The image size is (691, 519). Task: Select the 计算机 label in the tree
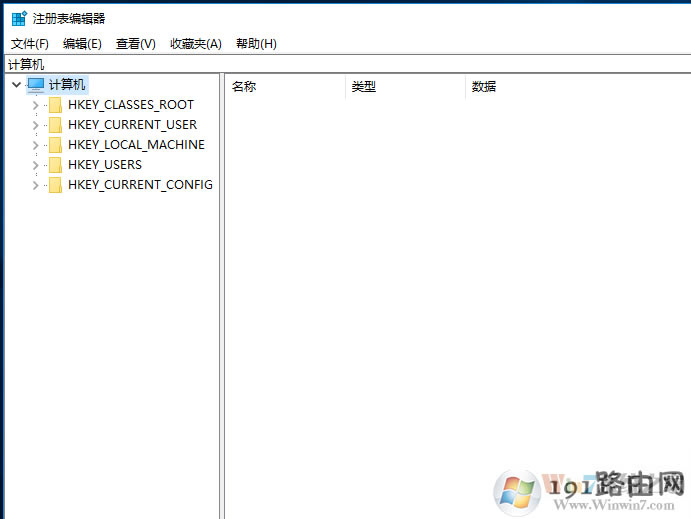(67, 85)
